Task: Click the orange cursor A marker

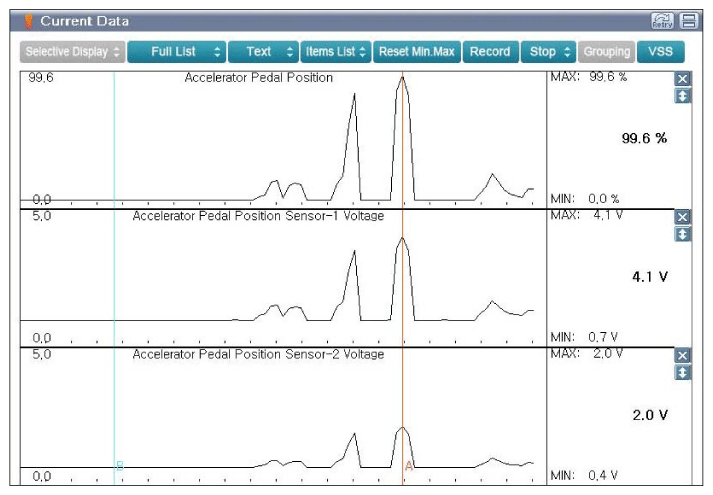Action: 408,464
